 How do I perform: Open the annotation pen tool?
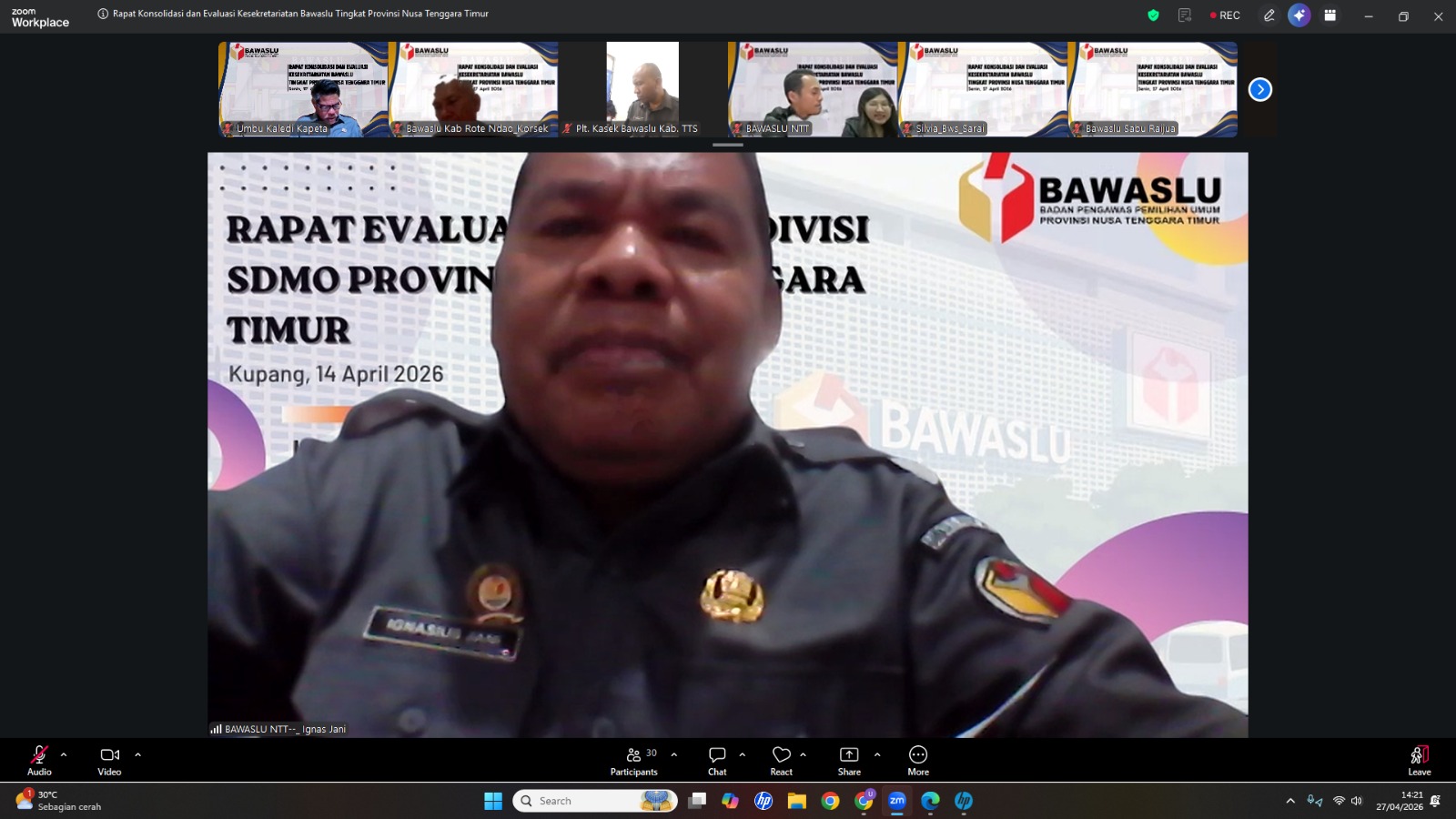pyautogui.click(x=1269, y=15)
